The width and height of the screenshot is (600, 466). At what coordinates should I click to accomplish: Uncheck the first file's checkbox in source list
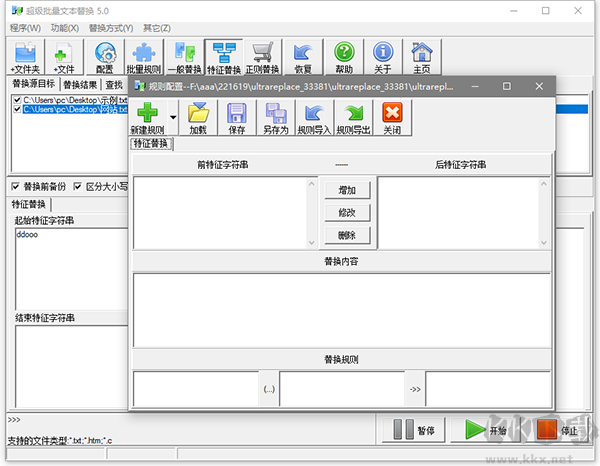[17, 100]
